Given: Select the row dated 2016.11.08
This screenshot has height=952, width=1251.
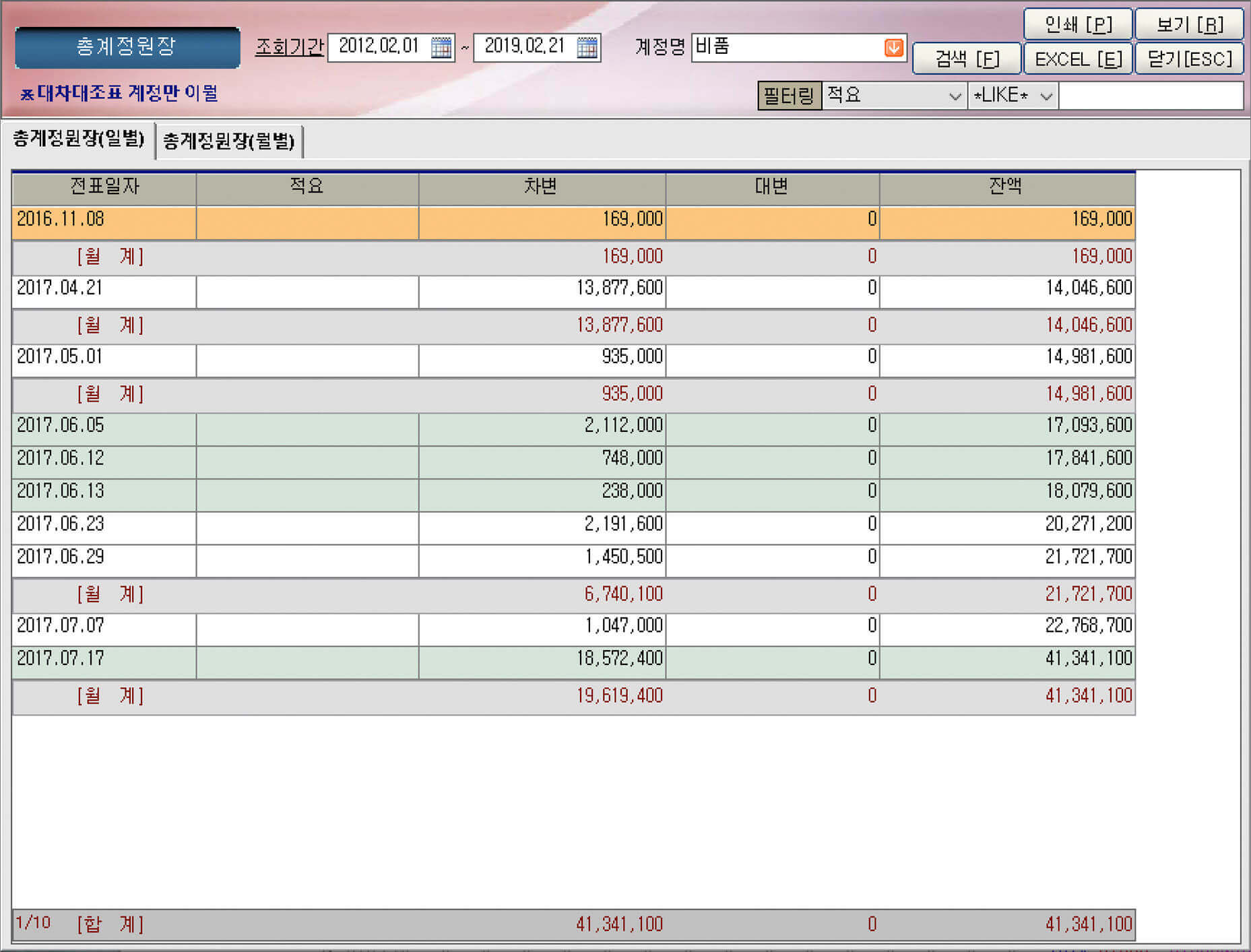Looking at the screenshot, I should click(573, 222).
